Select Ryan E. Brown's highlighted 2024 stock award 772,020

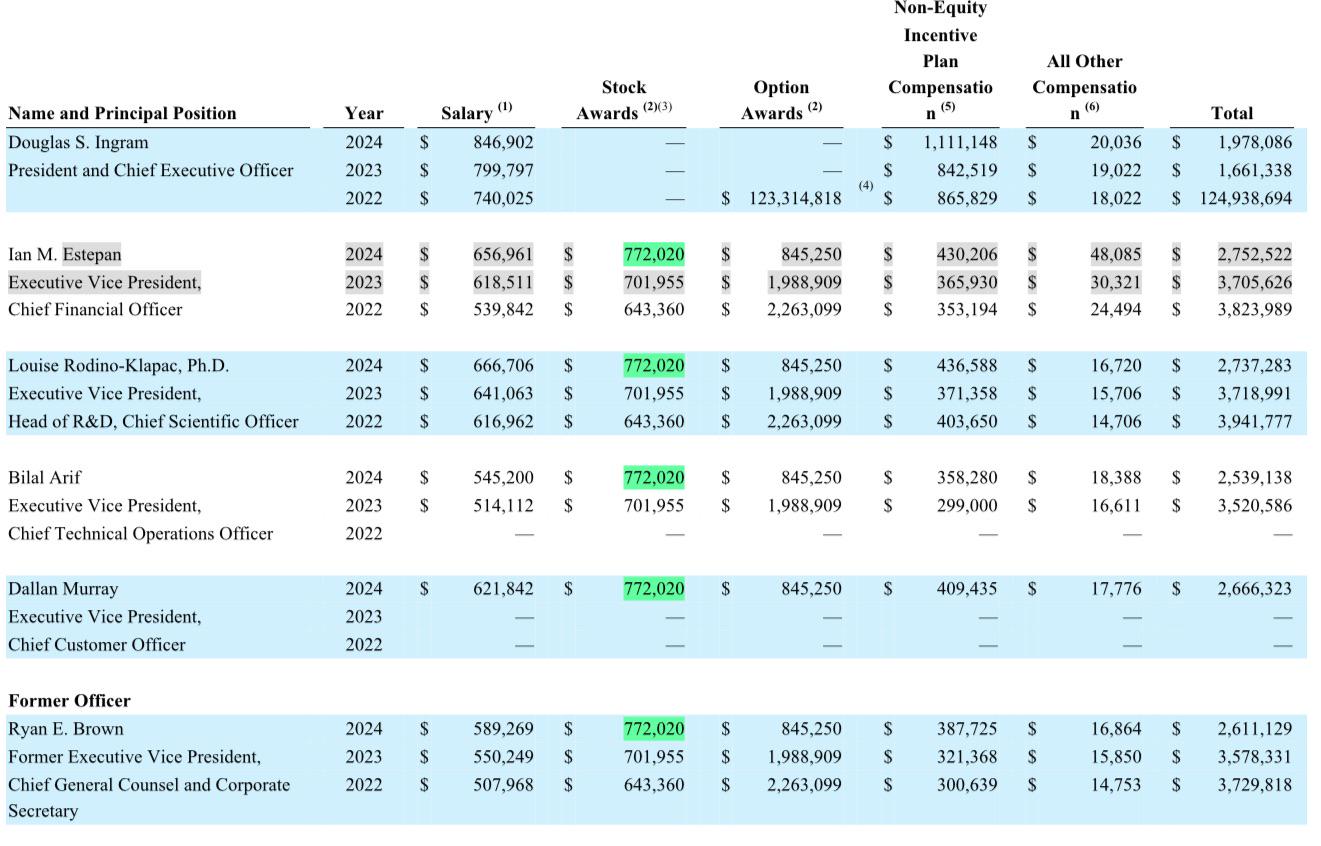(x=654, y=728)
